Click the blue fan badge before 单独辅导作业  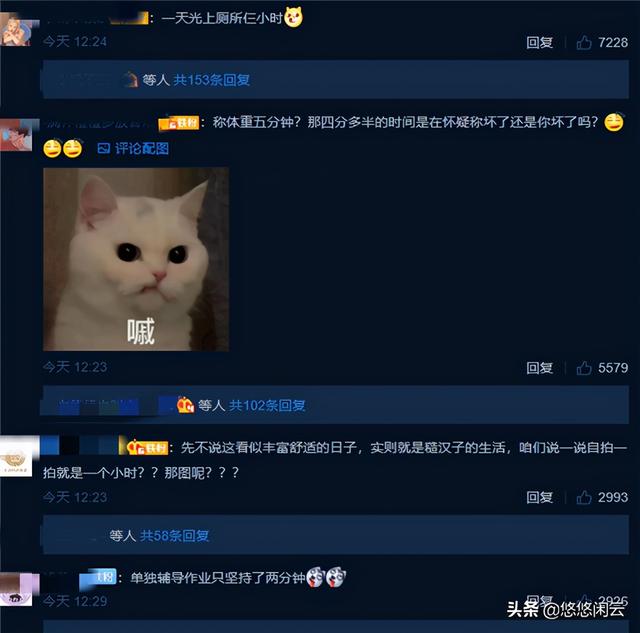coord(98,577)
